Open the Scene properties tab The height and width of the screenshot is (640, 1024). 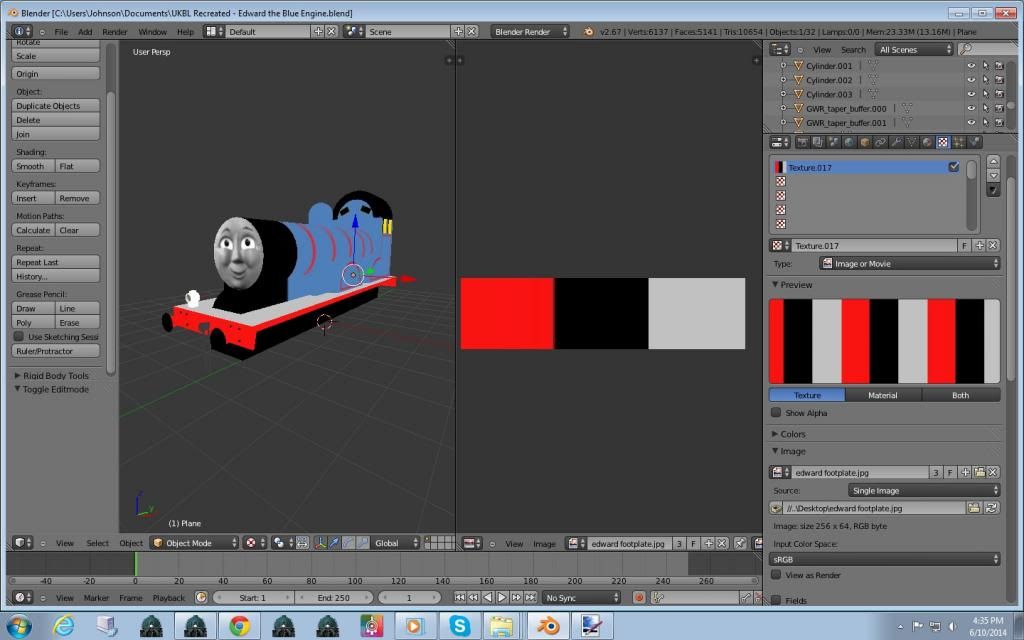tap(833, 142)
